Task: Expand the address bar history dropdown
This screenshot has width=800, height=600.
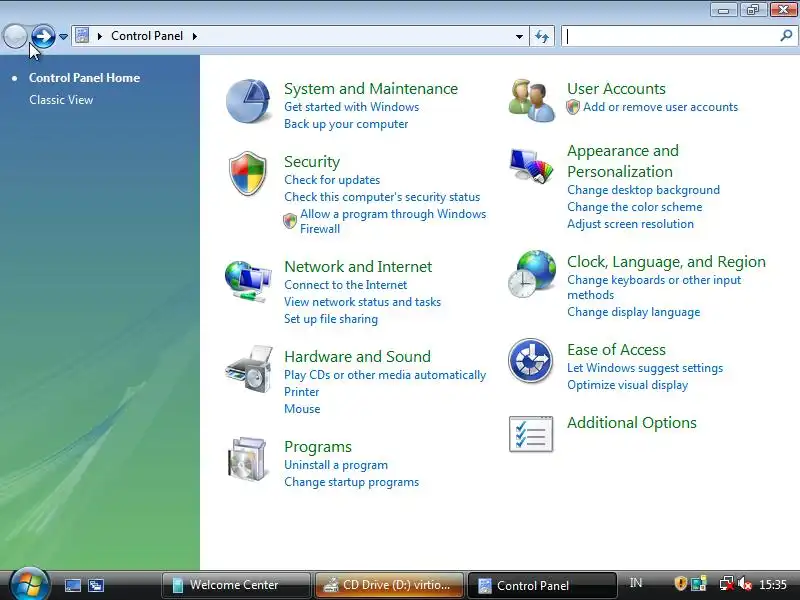Action: 519,36
